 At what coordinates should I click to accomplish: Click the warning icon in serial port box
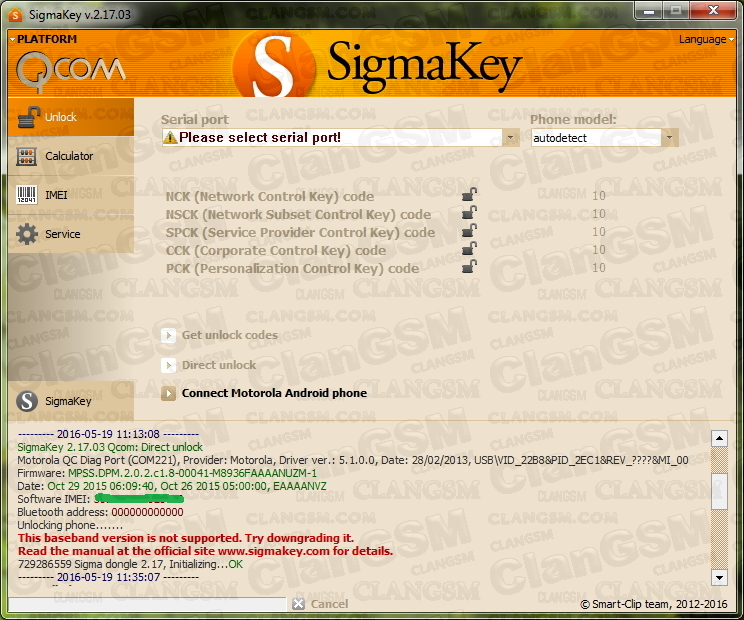click(x=170, y=138)
